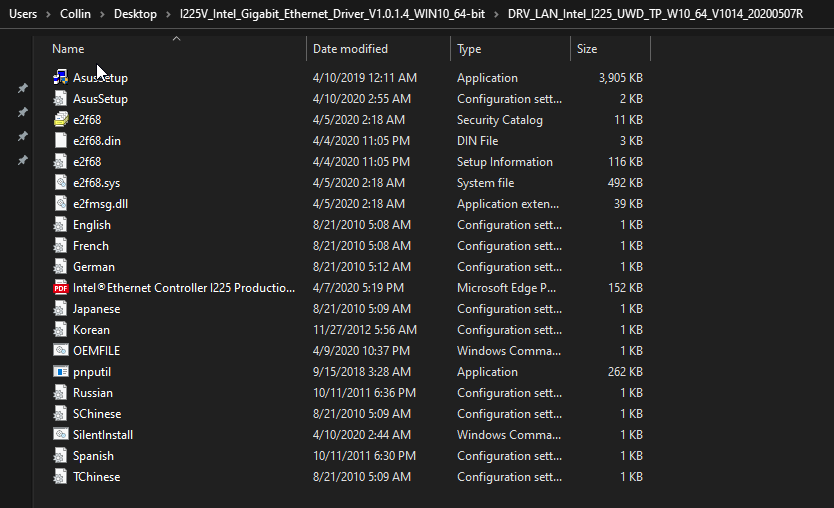Select the Japanese configuration file icon
The image size is (834, 508).
pos(61,309)
